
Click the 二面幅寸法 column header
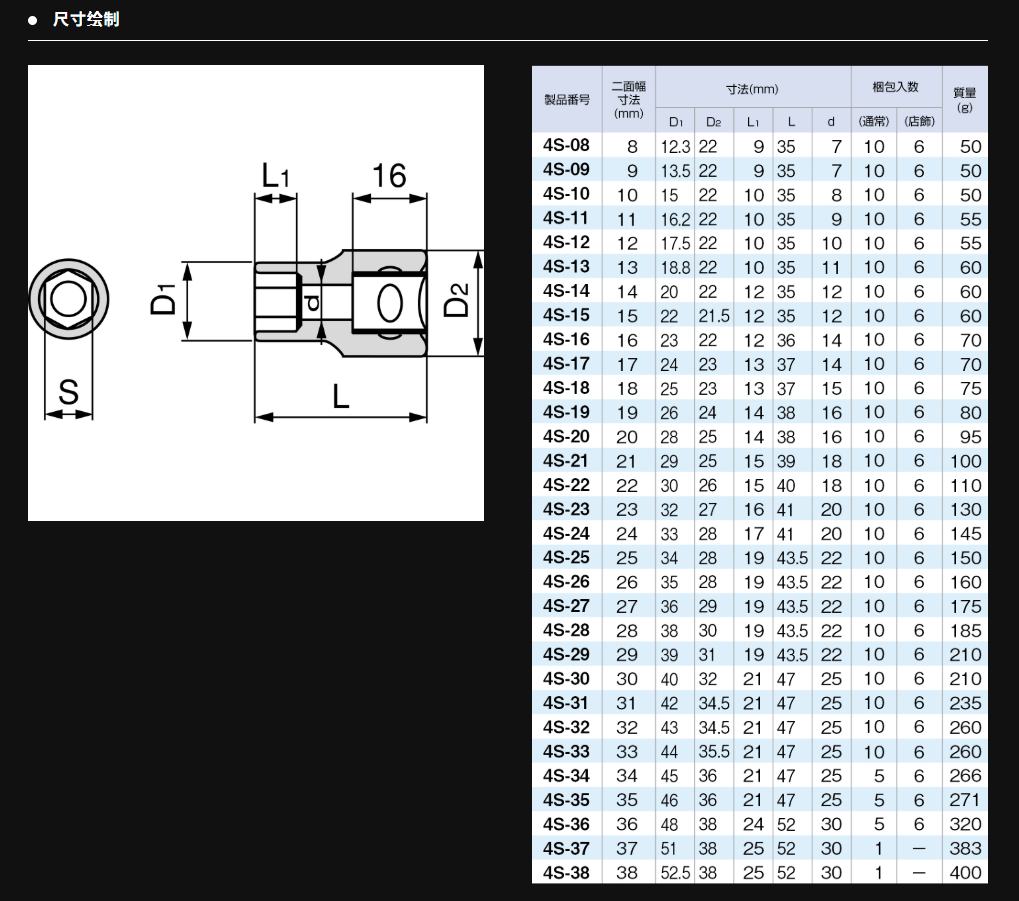pos(628,100)
